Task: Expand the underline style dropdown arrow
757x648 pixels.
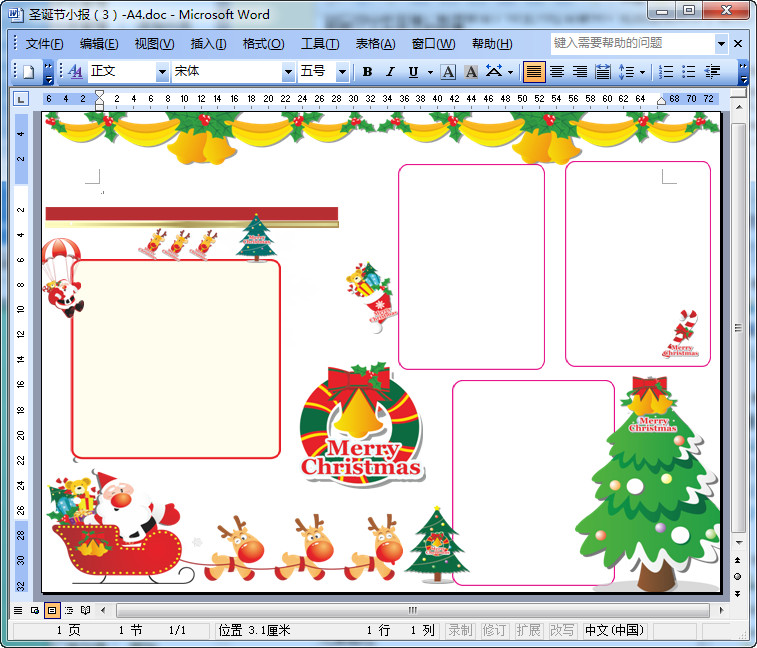Action: tap(430, 72)
